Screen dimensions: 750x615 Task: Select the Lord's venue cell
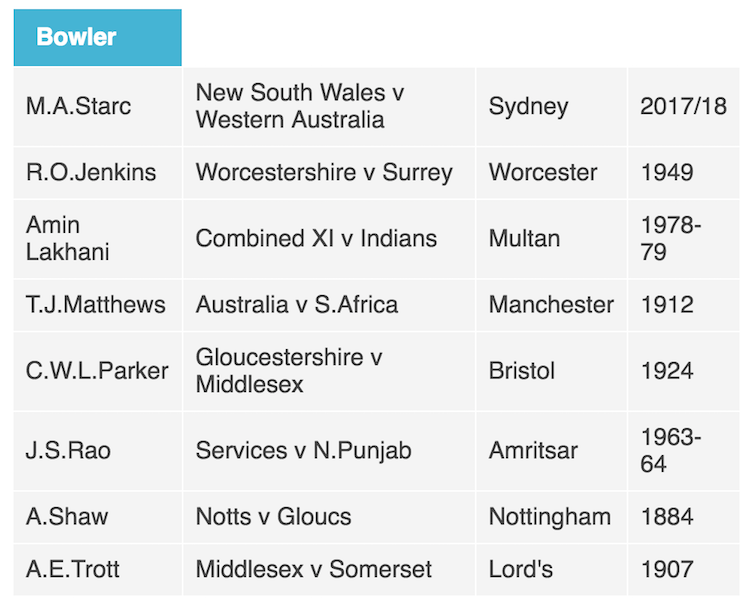520,570
